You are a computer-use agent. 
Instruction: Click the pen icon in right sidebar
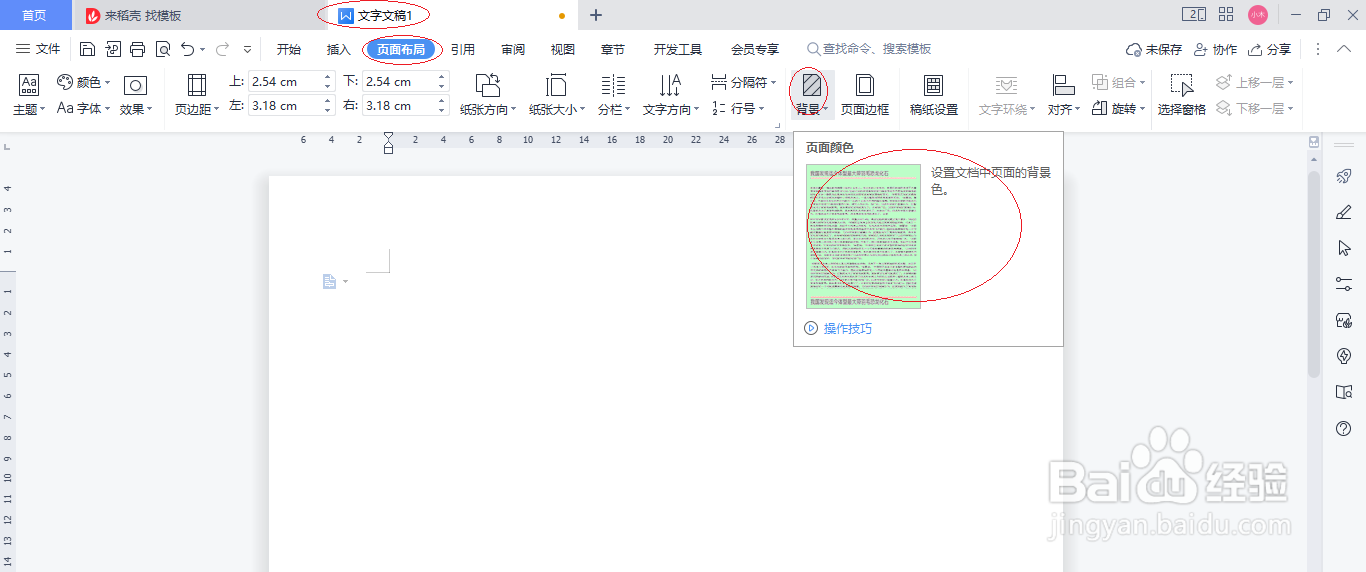1343,212
